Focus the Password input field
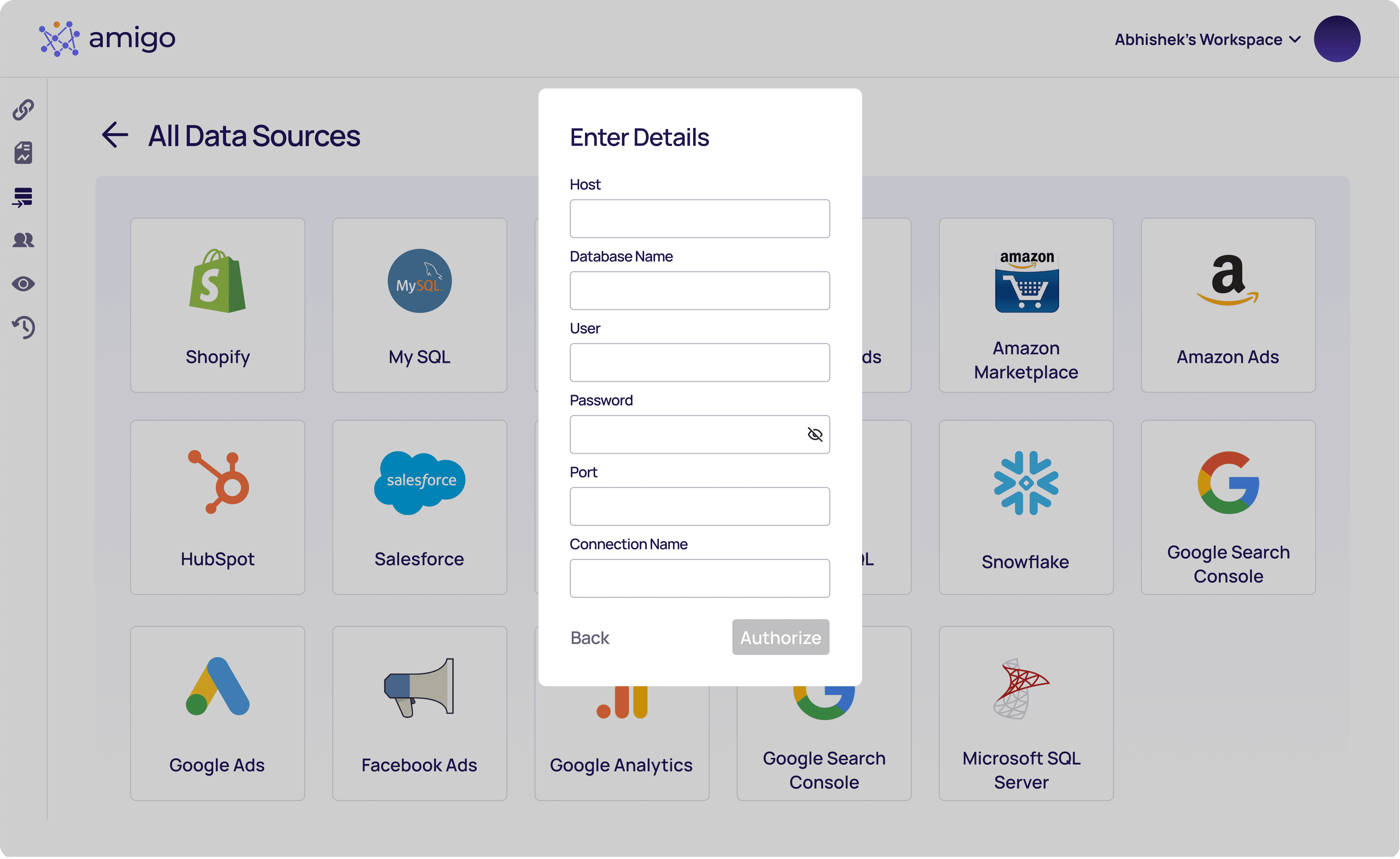1400x859 pixels. pyautogui.click(x=700, y=435)
